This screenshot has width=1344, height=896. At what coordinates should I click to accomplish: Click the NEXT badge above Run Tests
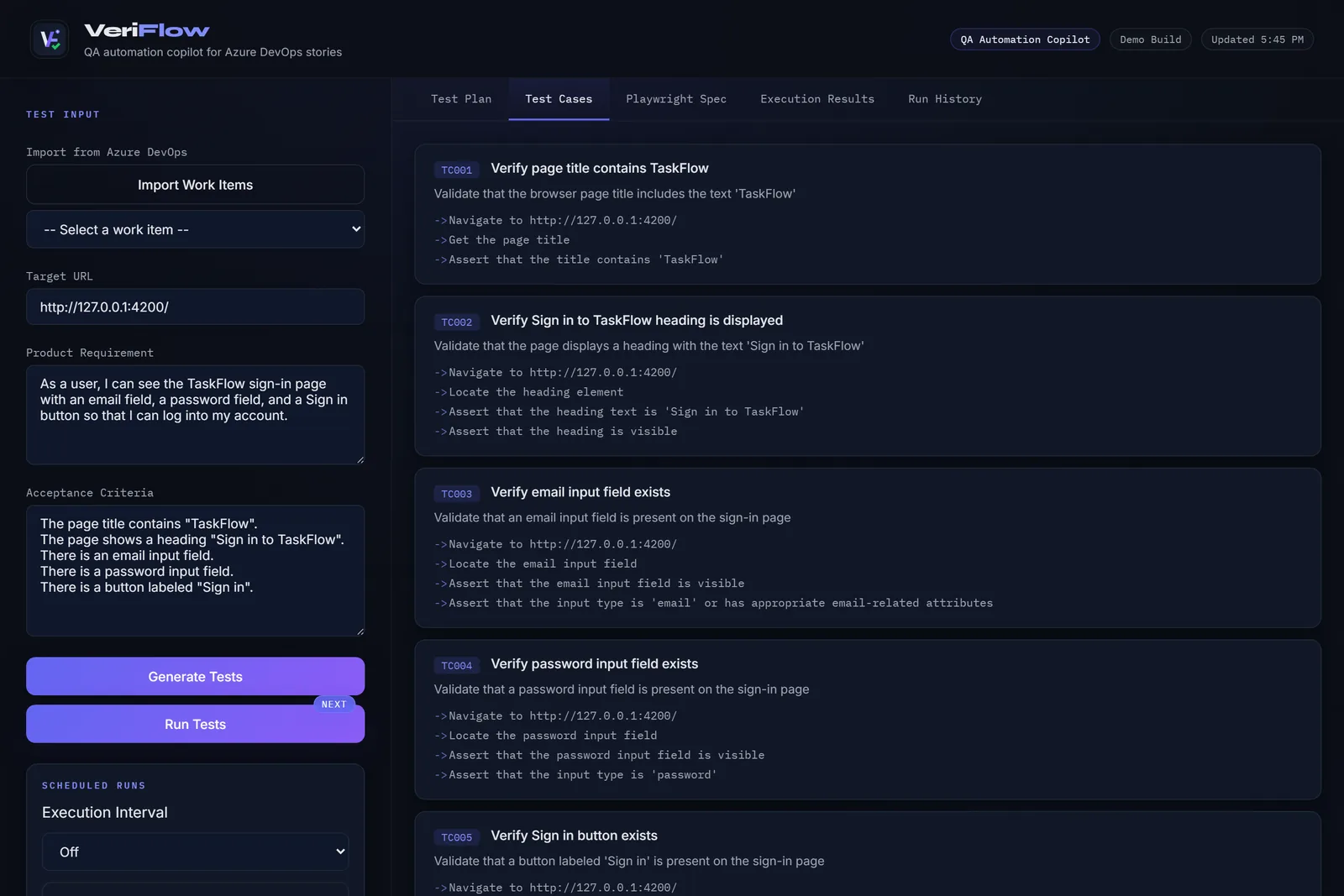click(x=333, y=705)
